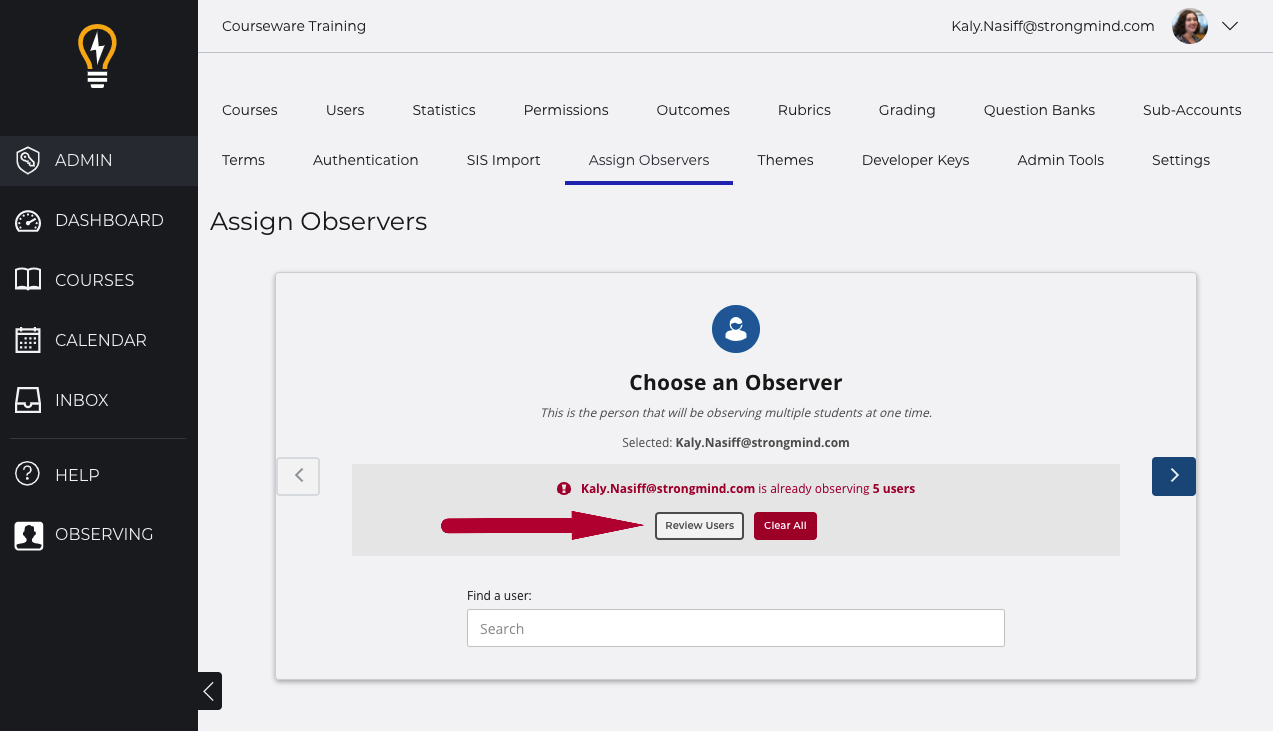This screenshot has height=731, width=1273.
Task: Click the 'Find a user:' label
Action: click(499, 595)
